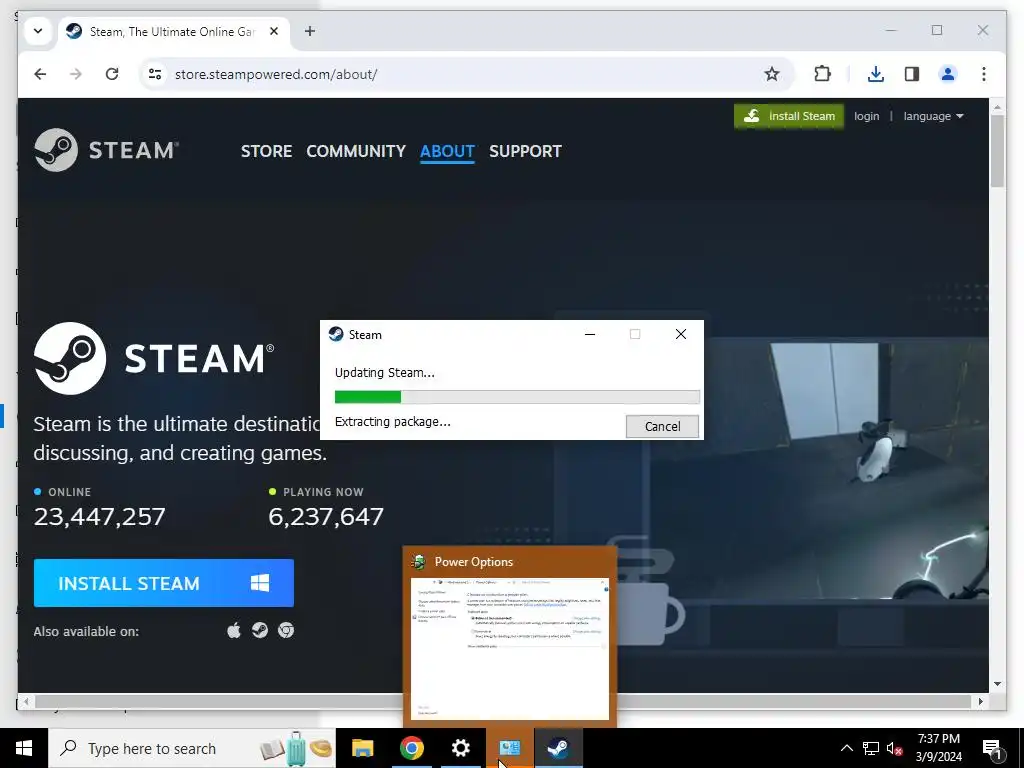Expand the tab search dropdown
1024x768 pixels.
pyautogui.click(x=38, y=31)
